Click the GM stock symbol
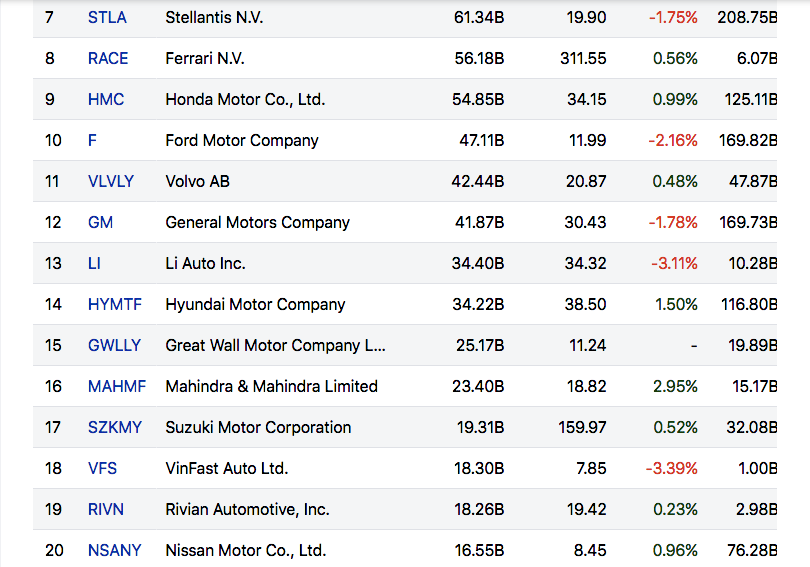 point(100,223)
